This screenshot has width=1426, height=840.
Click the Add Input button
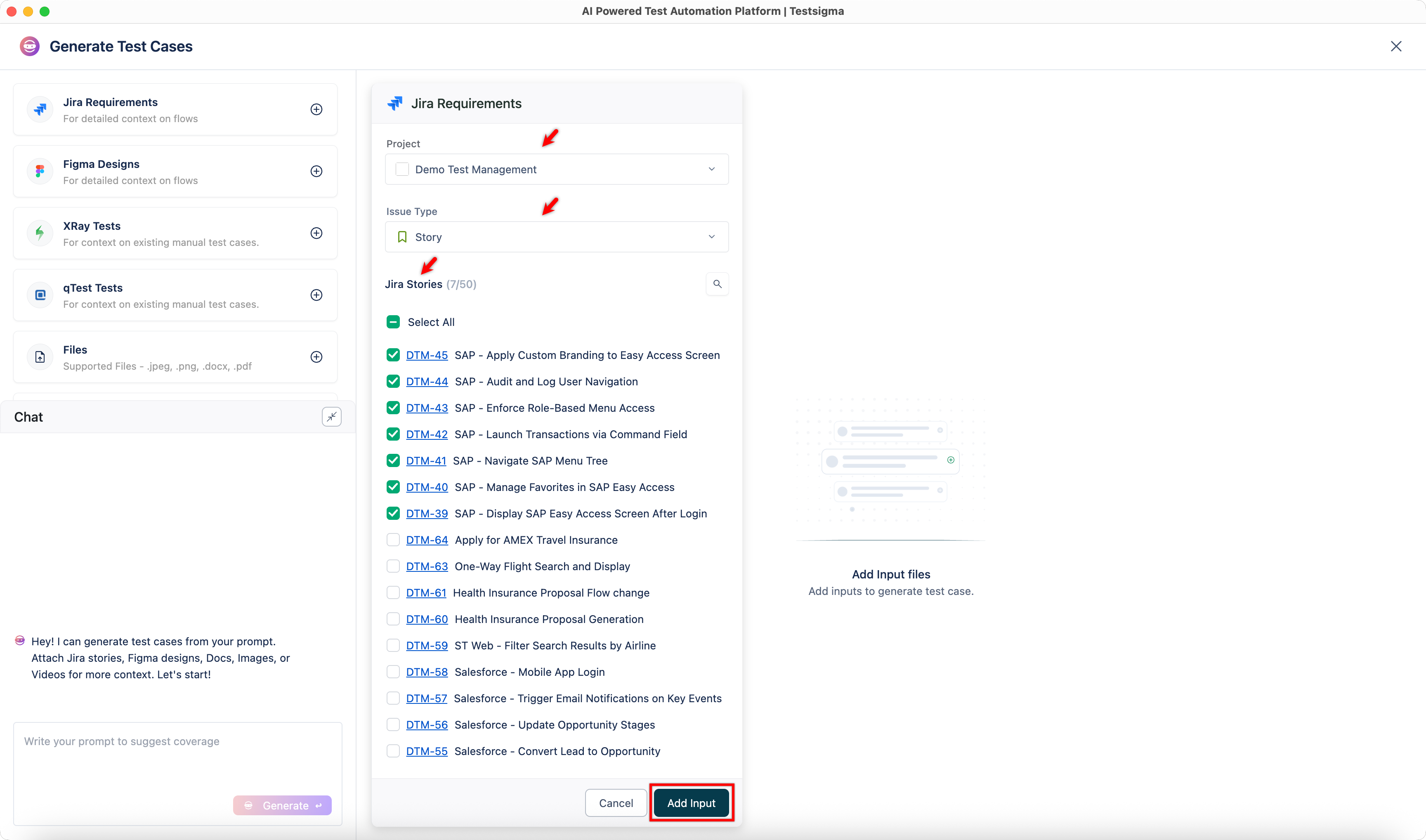691,802
